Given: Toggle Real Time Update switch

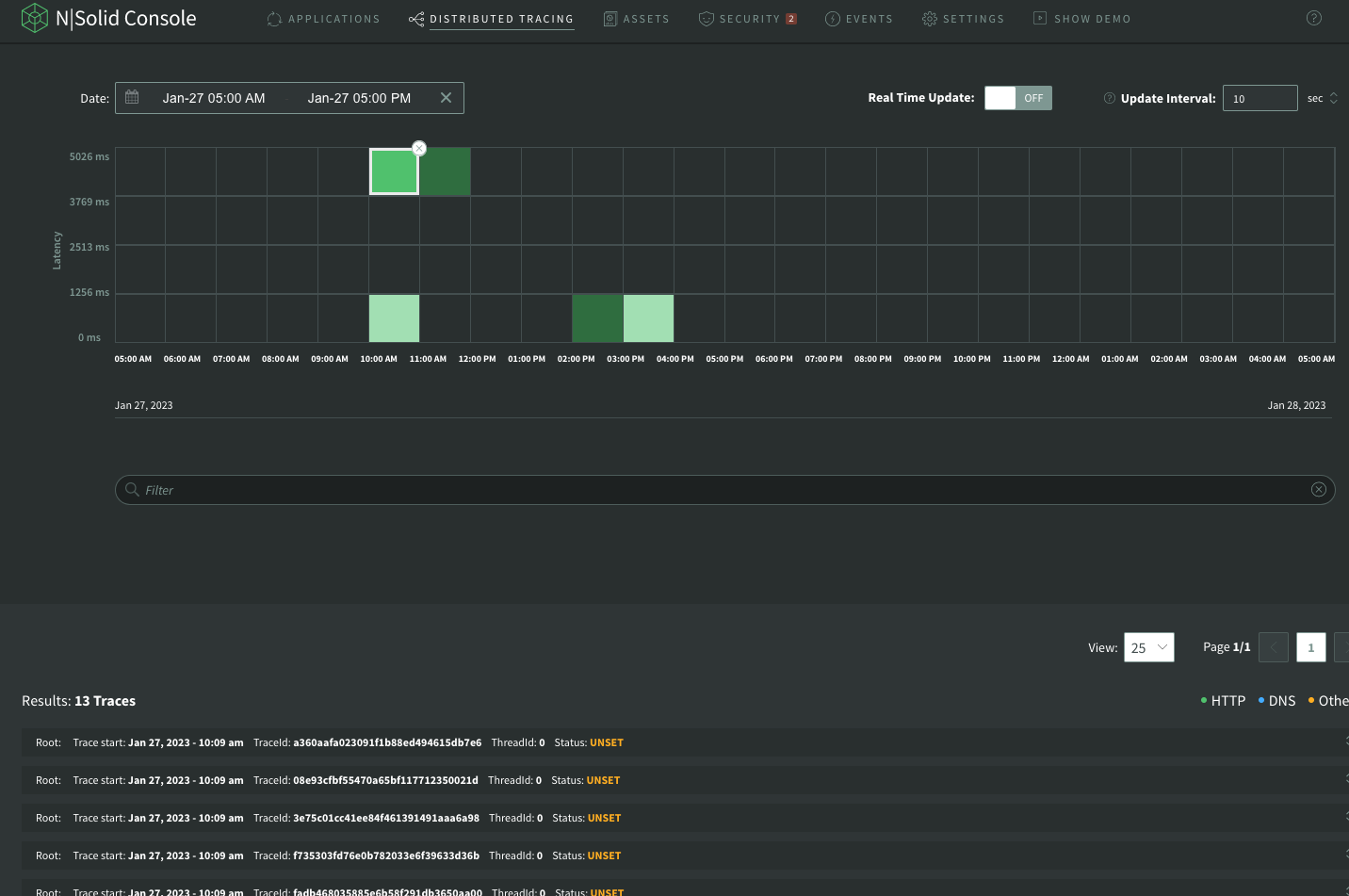Looking at the screenshot, I should click(1017, 98).
